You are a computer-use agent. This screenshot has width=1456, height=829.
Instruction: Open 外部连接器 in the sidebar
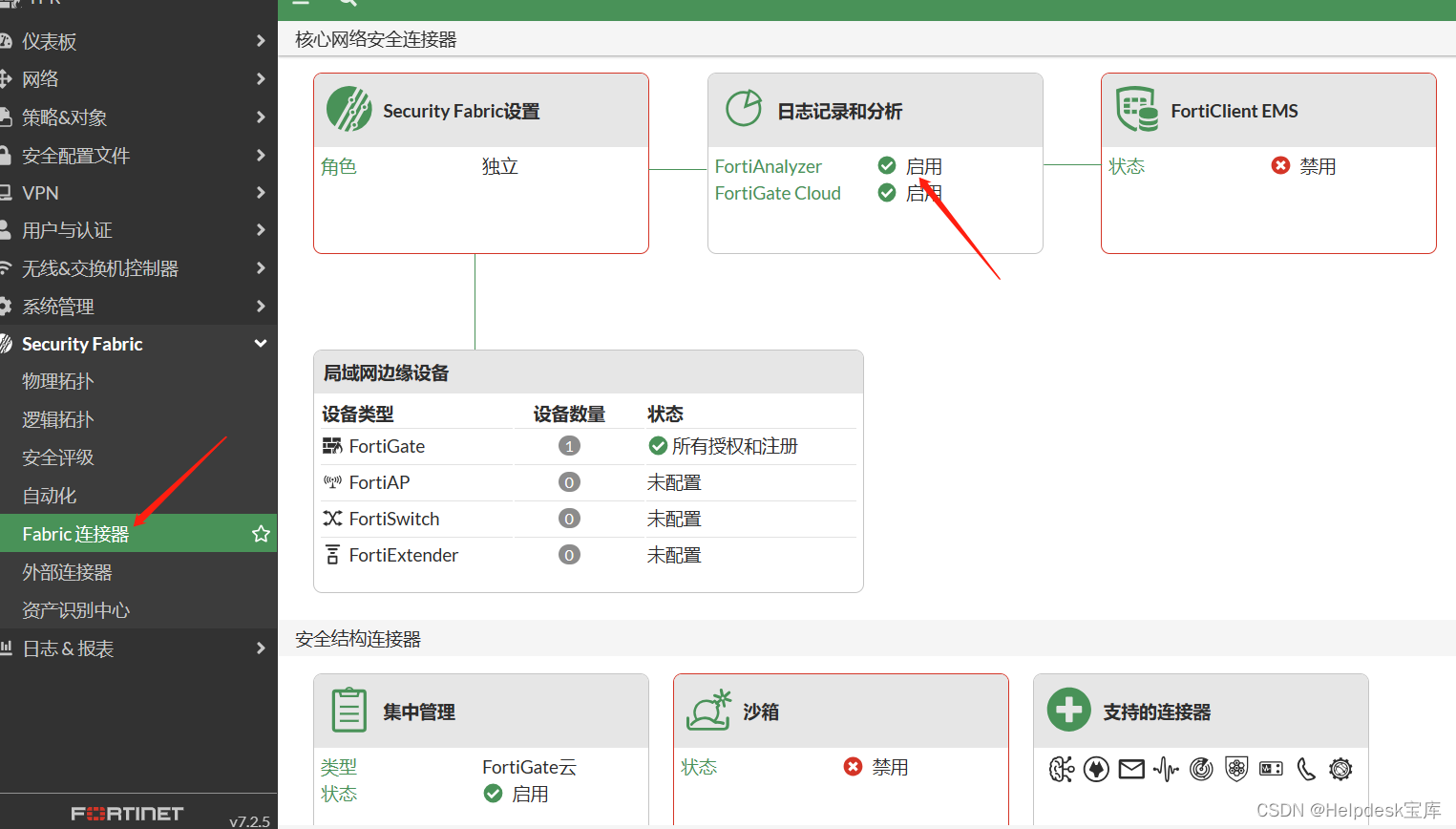coord(67,572)
